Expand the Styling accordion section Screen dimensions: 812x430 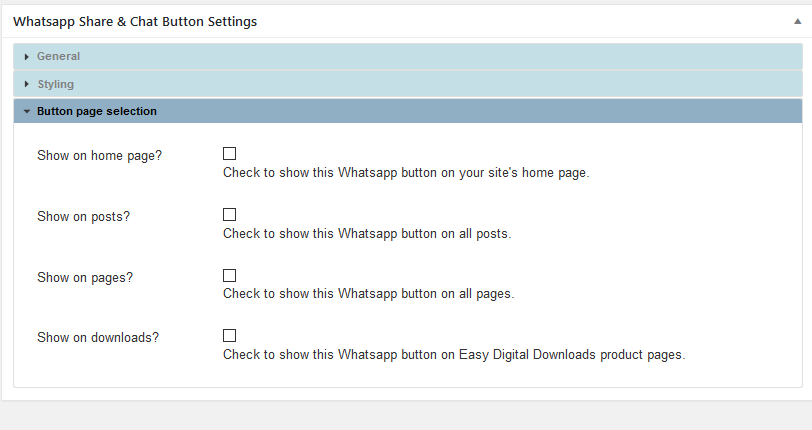click(x=55, y=85)
